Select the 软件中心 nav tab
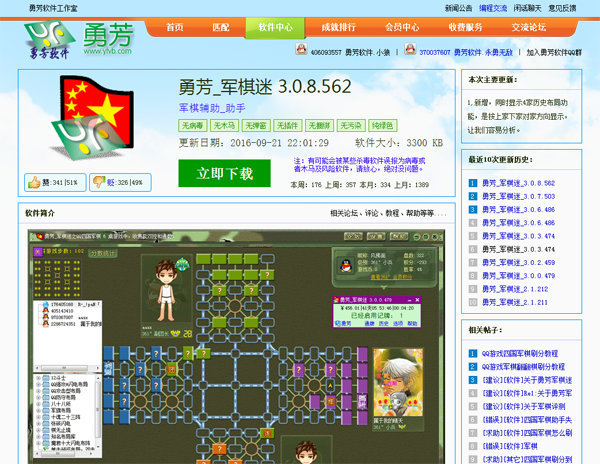This screenshot has height=464, width=600. [x=275, y=28]
